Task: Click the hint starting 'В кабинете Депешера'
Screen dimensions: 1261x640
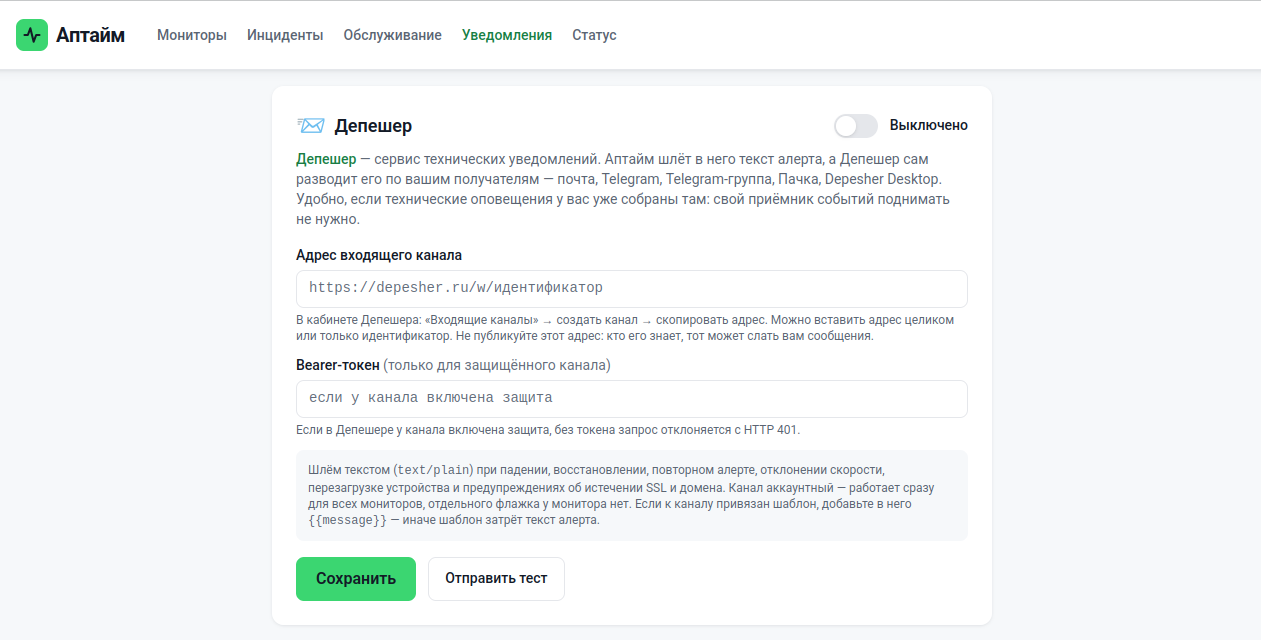Action: click(x=625, y=328)
